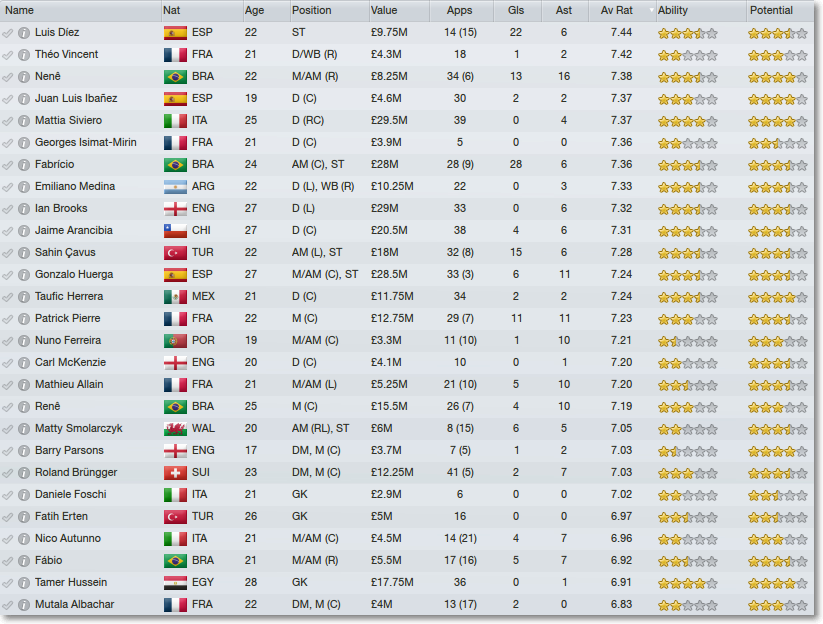Open info icon for Luis Díez
823x624 pixels.
tap(24, 33)
